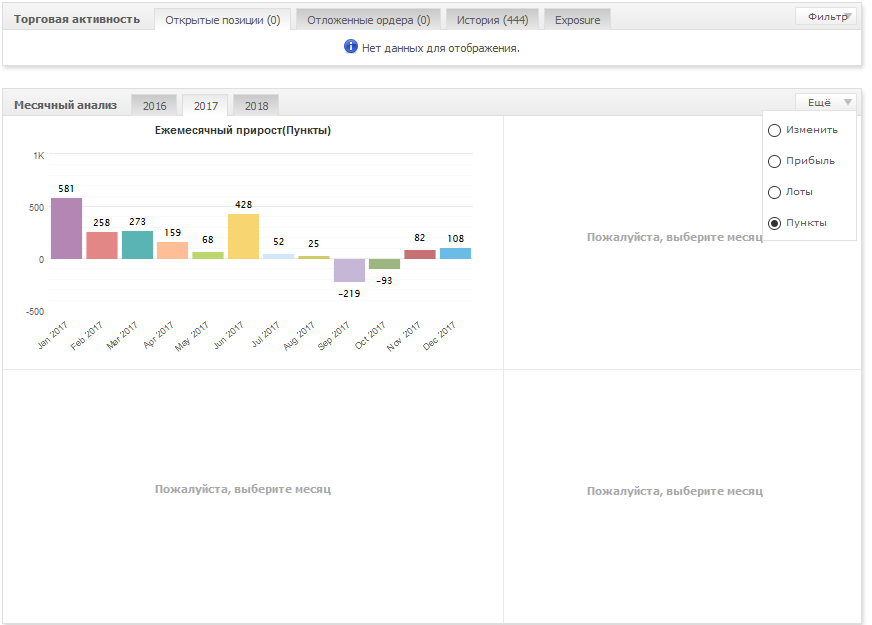Click the Sep 2017 bar (-219)
The width and height of the screenshot is (872, 625).
349,270
